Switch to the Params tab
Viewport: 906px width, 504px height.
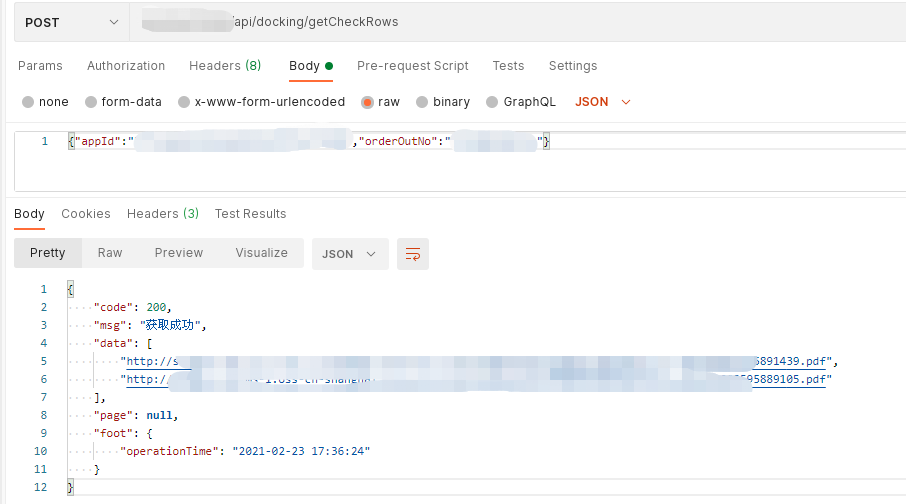40,66
